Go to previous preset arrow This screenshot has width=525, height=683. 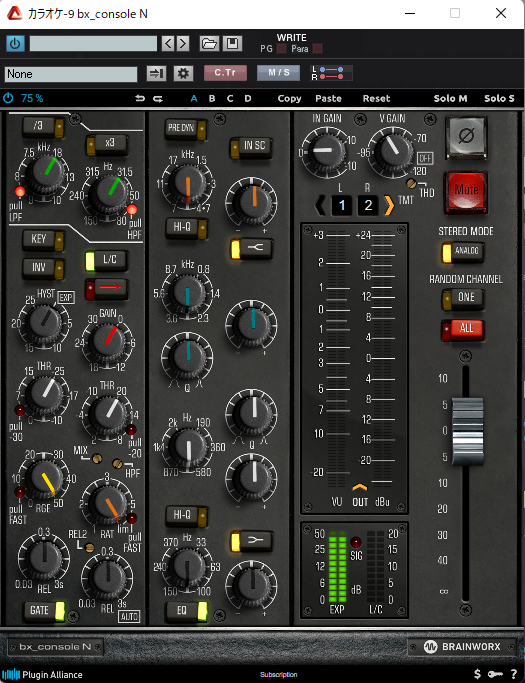[x=168, y=44]
